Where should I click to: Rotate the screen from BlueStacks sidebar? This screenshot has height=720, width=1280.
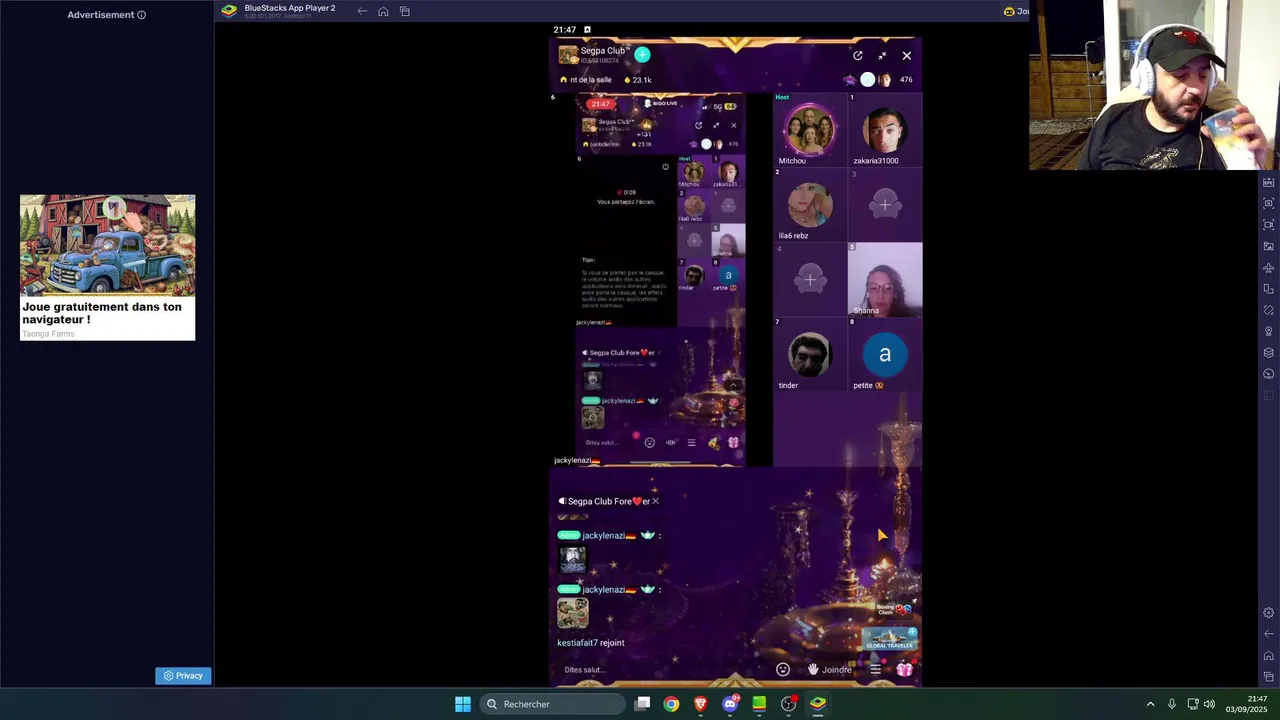point(1269,310)
